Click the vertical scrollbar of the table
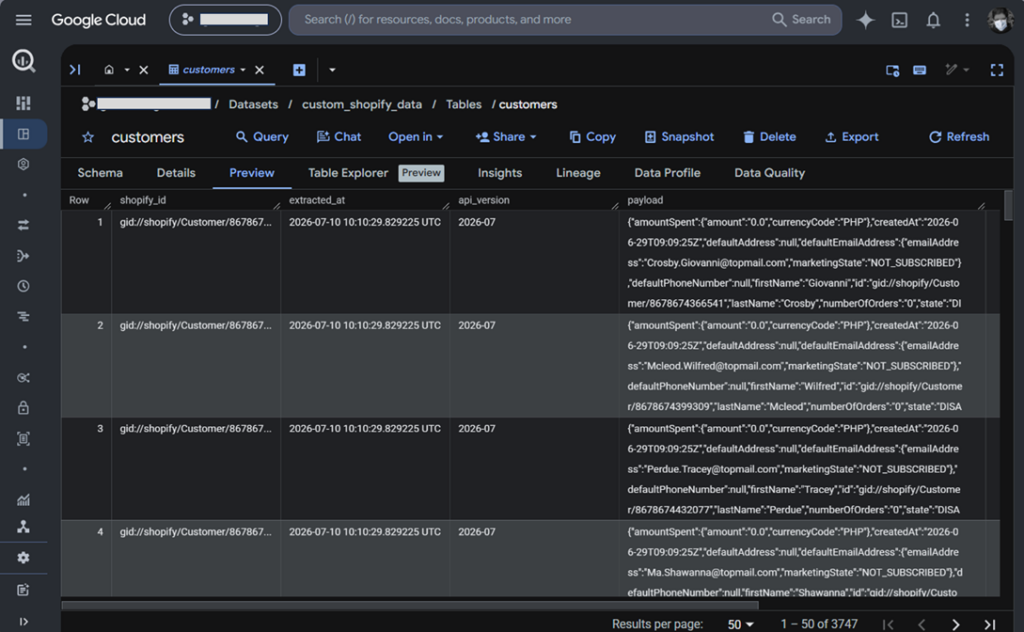 pos(1008,206)
